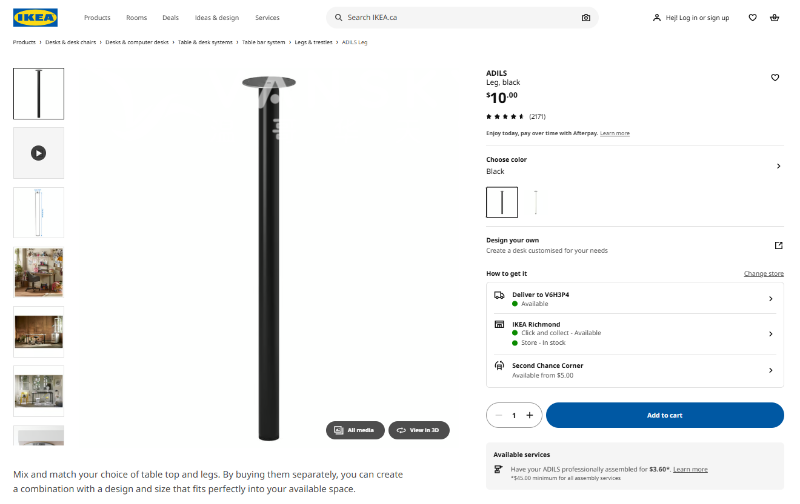Expand Deliver to V6H3P4 details
This screenshot has height=504, width=800.
pos(770,299)
